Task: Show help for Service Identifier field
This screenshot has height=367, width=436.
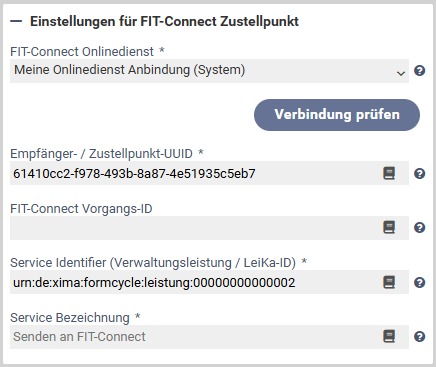Action: tap(419, 282)
